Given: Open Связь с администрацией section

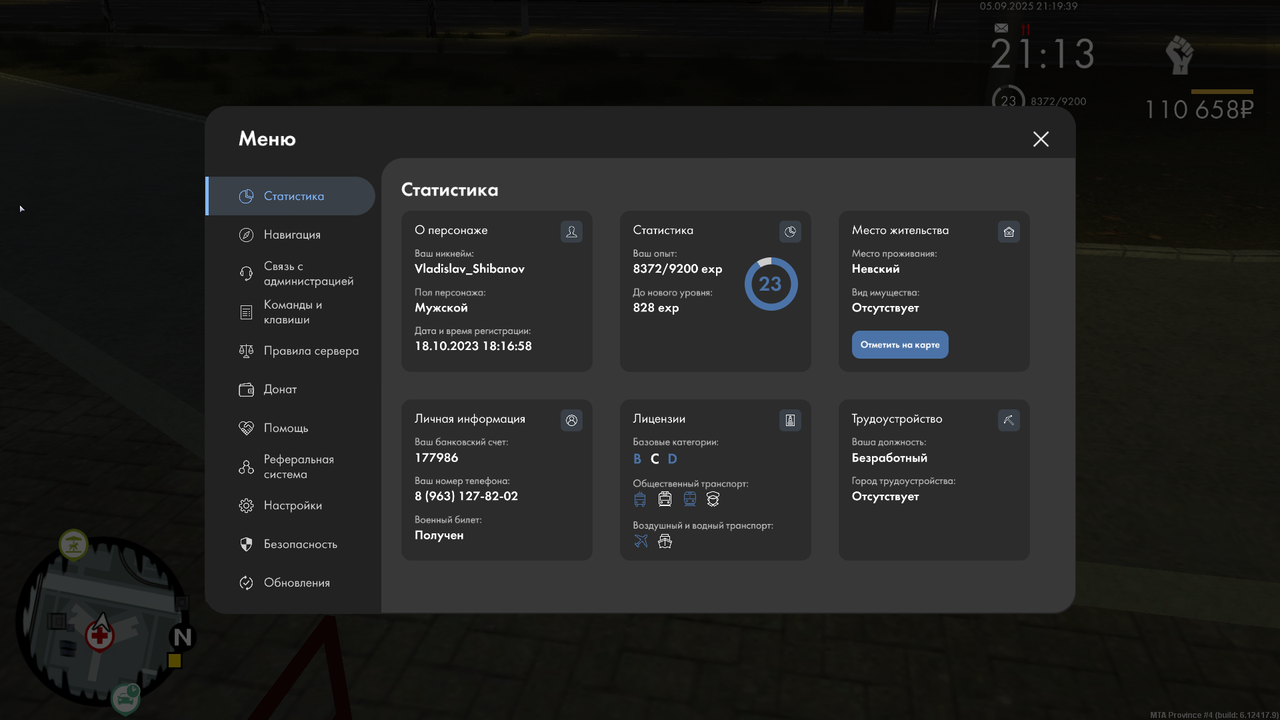Looking at the screenshot, I should point(290,274).
